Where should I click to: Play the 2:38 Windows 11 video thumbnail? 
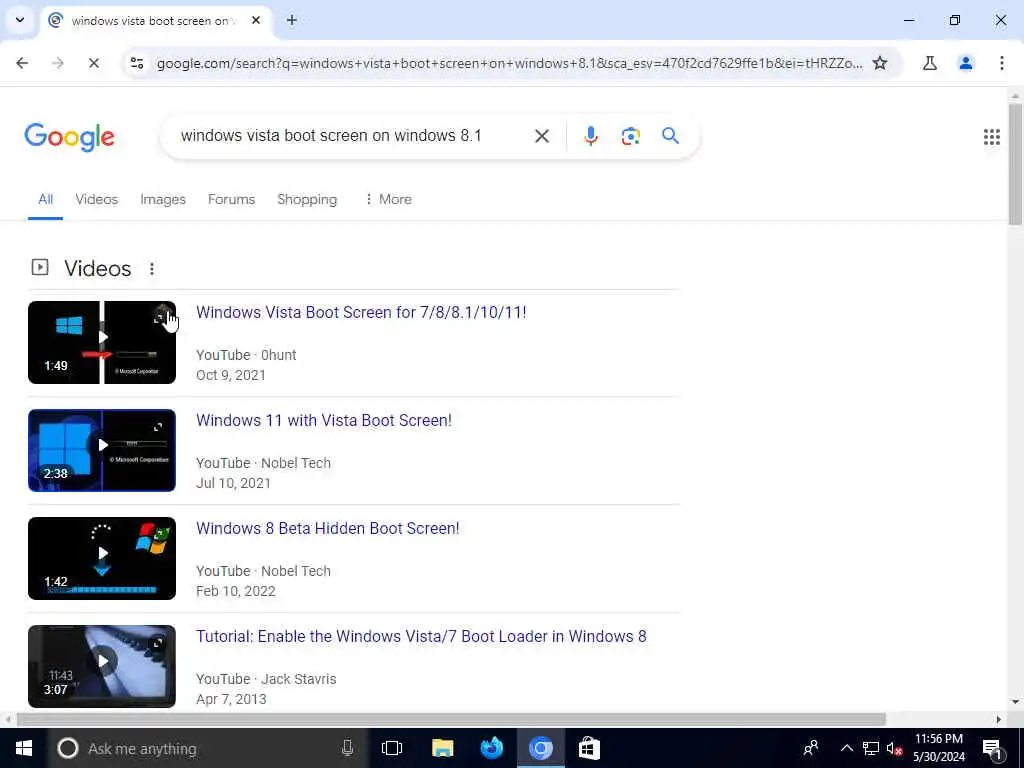[x=102, y=450]
